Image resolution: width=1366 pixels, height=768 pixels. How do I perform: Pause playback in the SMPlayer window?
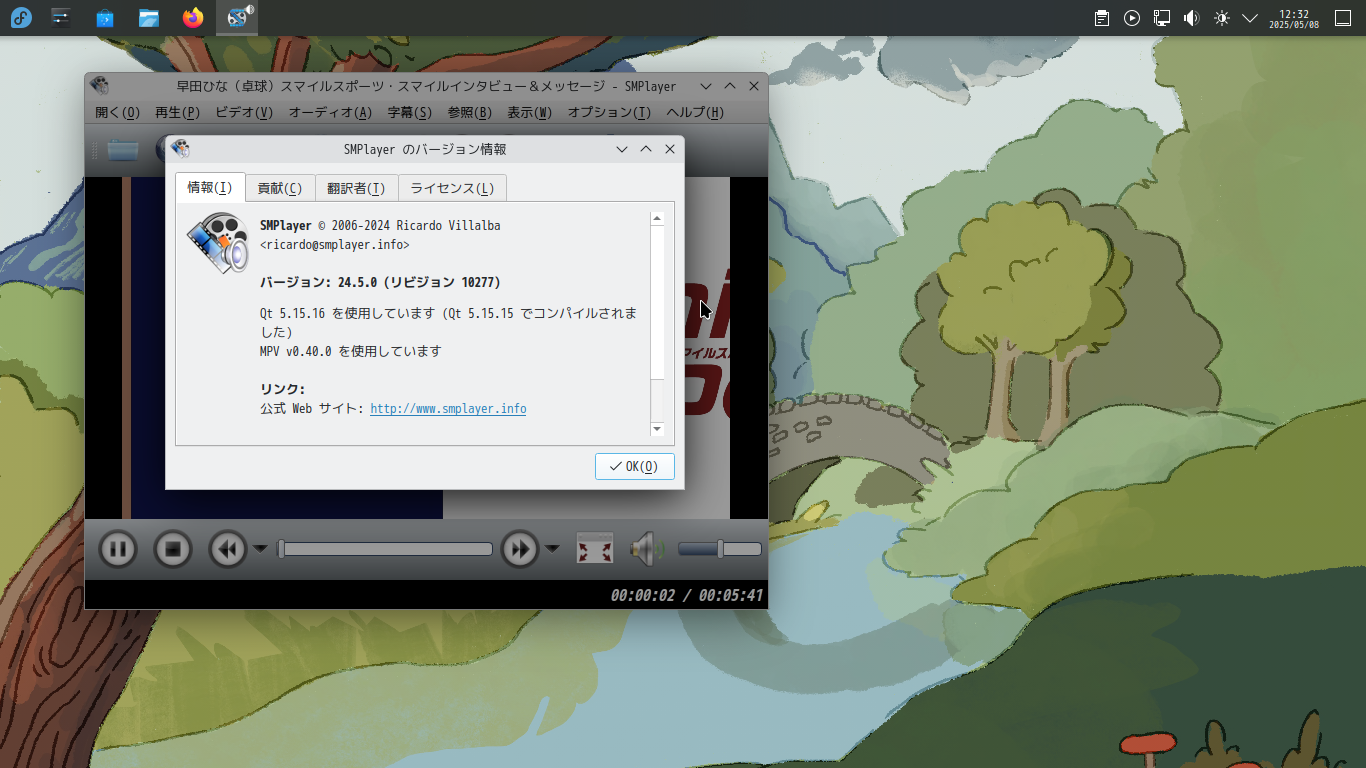click(118, 549)
